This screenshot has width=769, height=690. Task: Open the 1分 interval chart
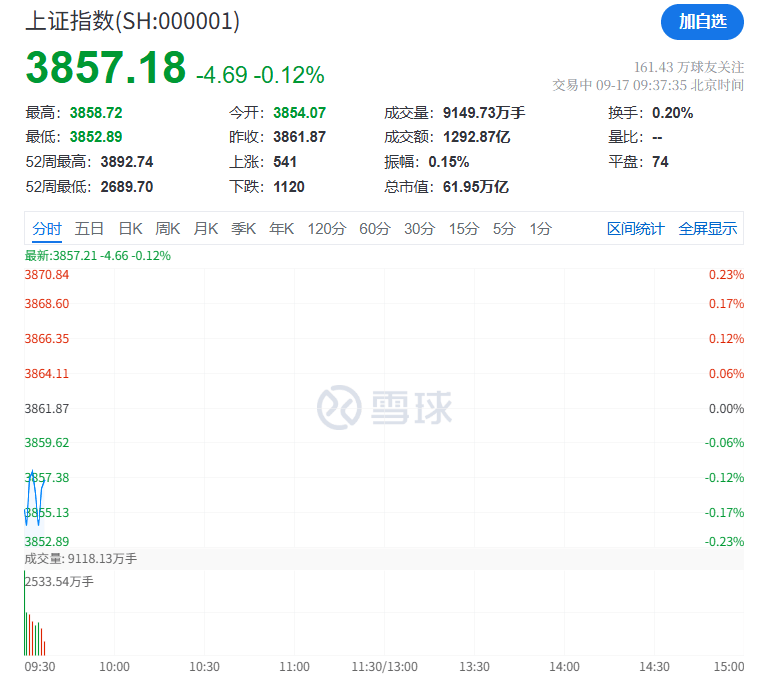pos(540,229)
